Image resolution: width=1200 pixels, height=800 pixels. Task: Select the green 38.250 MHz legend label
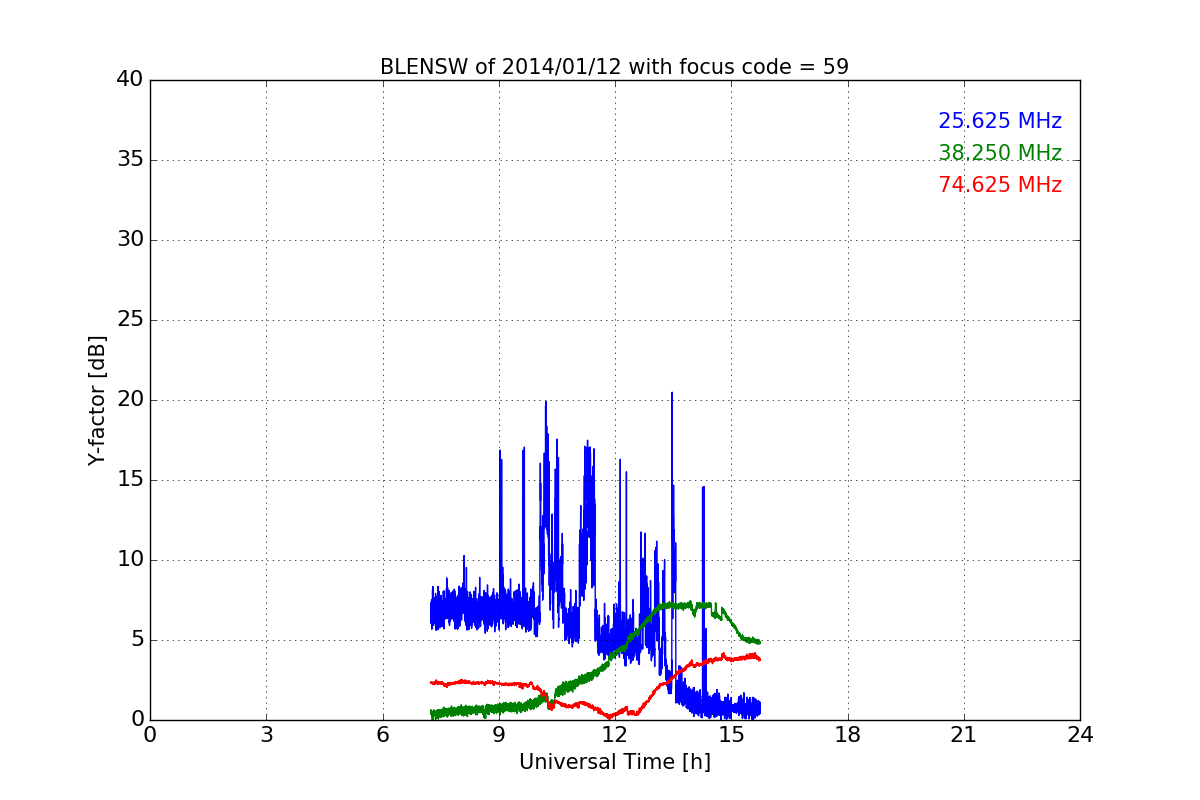click(1000, 153)
